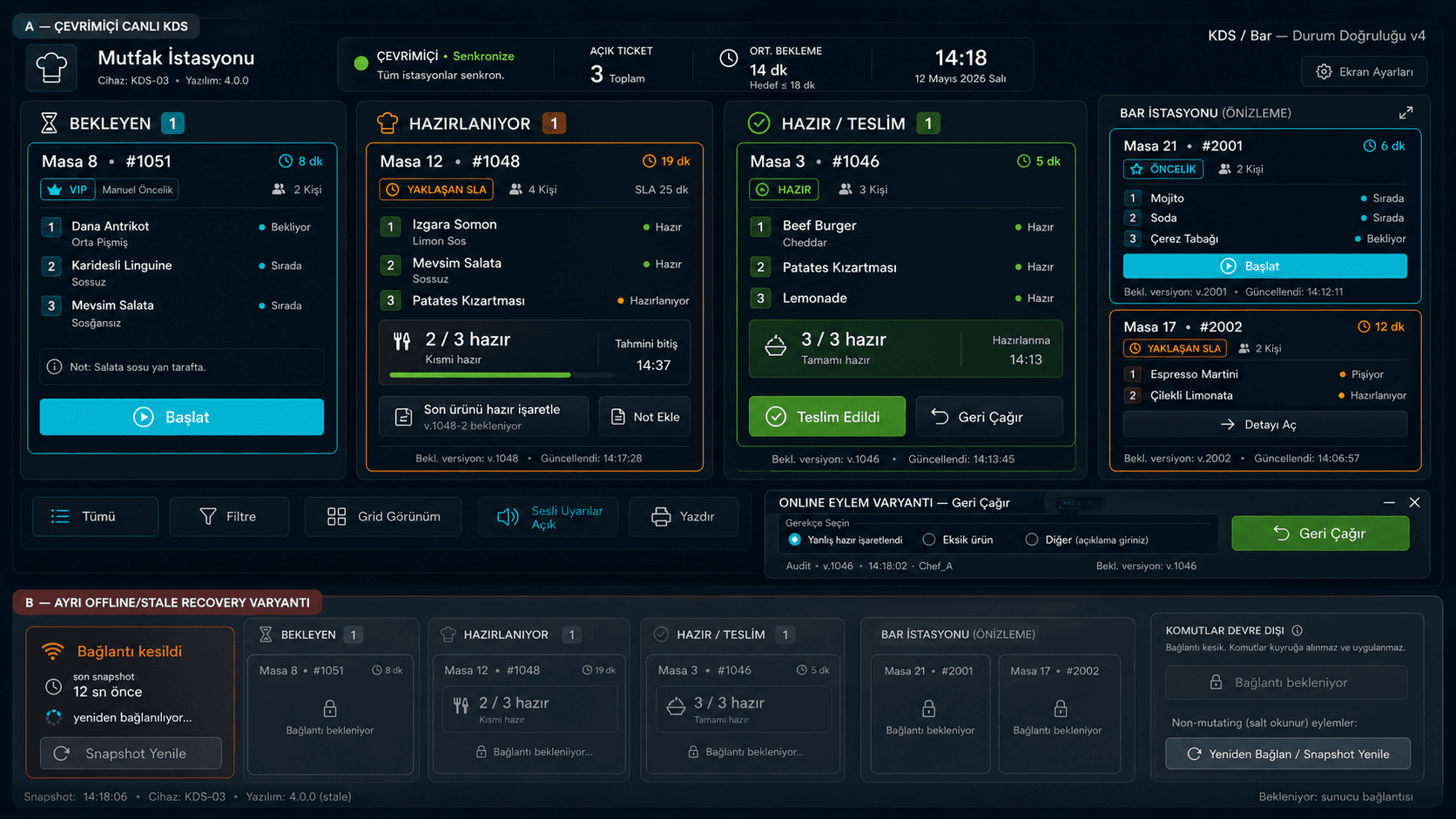This screenshot has height=819, width=1456.
Task: Start Masa 21 bar order with Başlat
Action: (1264, 266)
